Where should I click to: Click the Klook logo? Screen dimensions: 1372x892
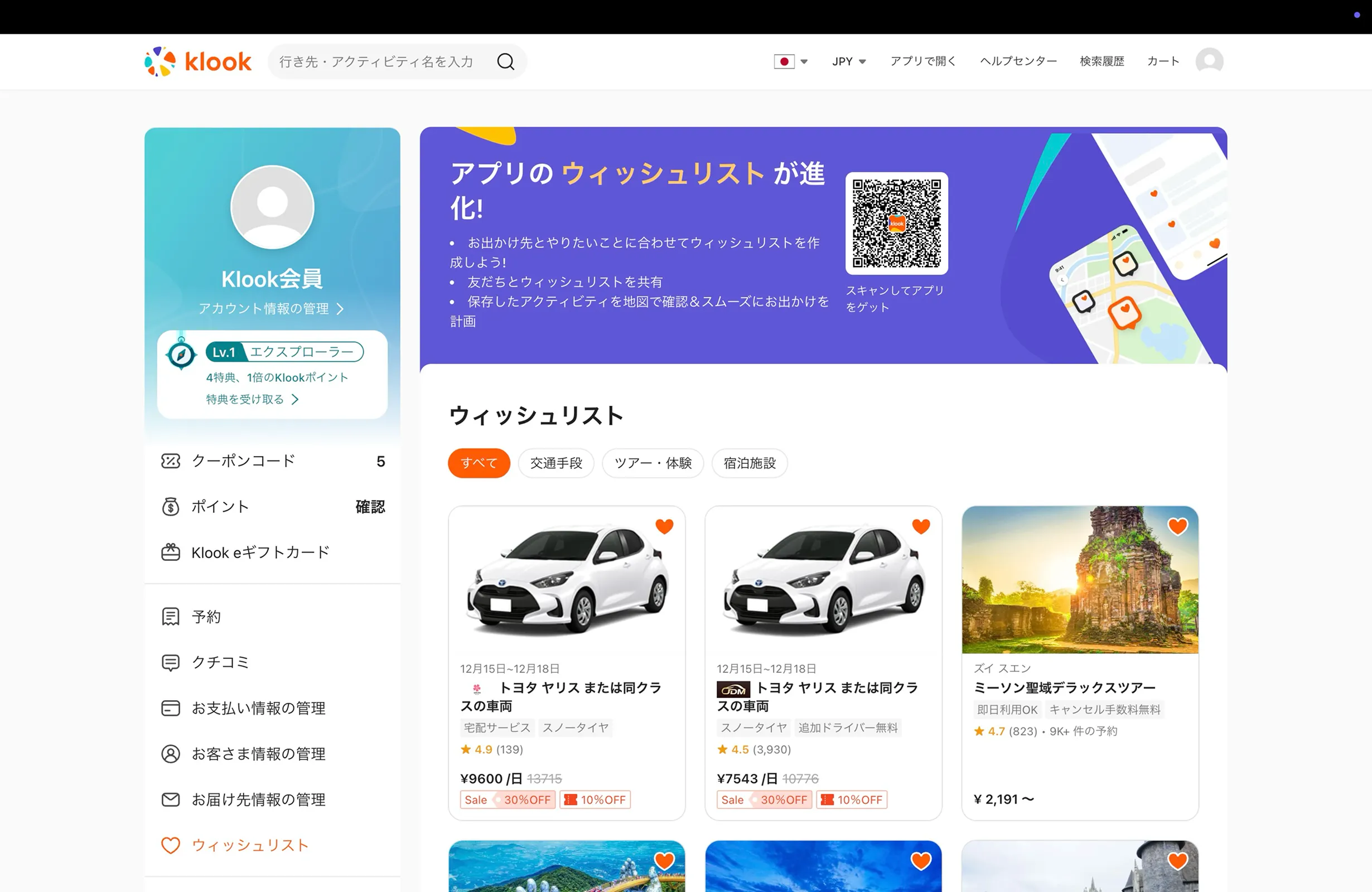click(198, 62)
